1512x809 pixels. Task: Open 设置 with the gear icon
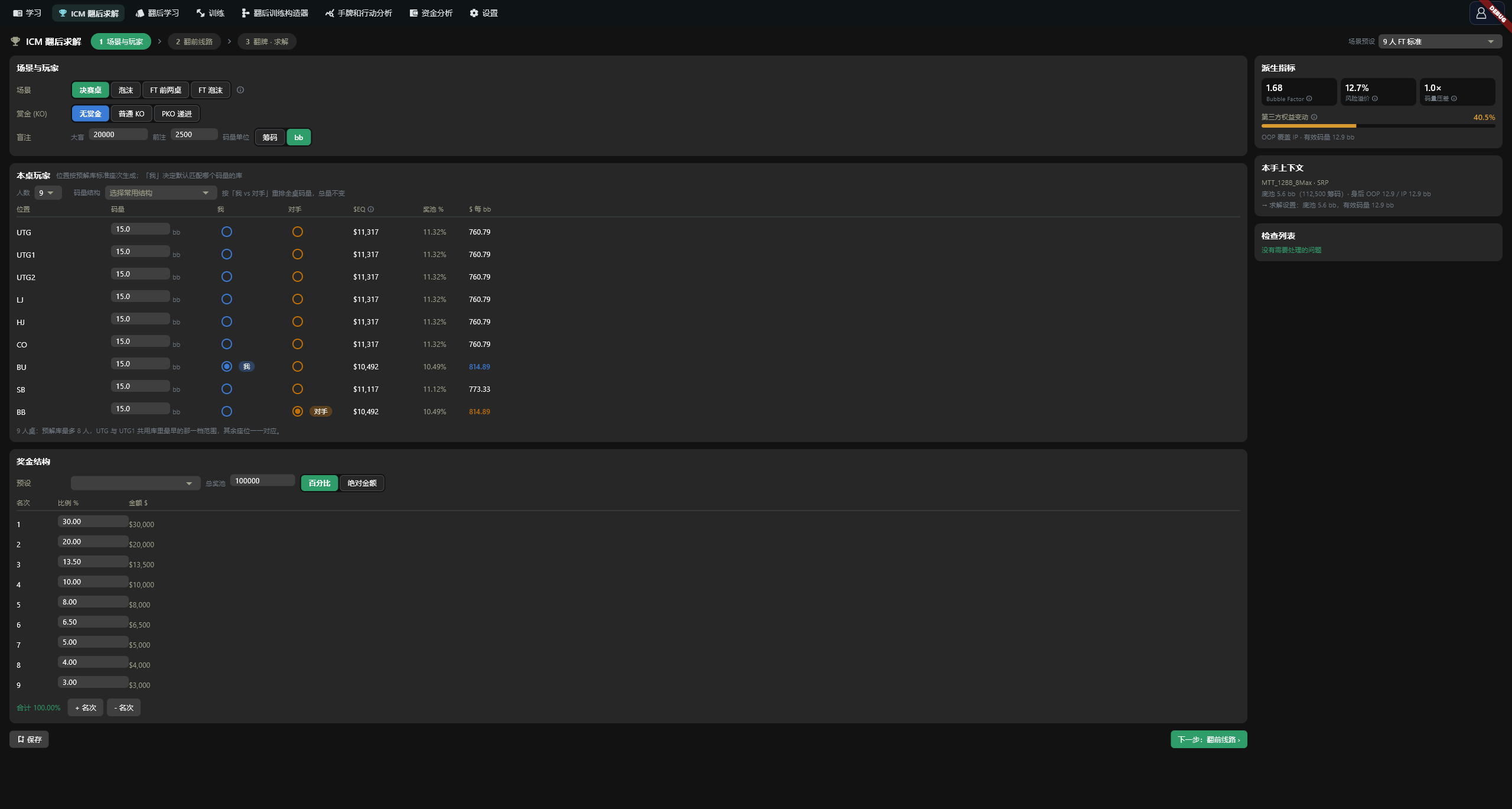coord(484,13)
